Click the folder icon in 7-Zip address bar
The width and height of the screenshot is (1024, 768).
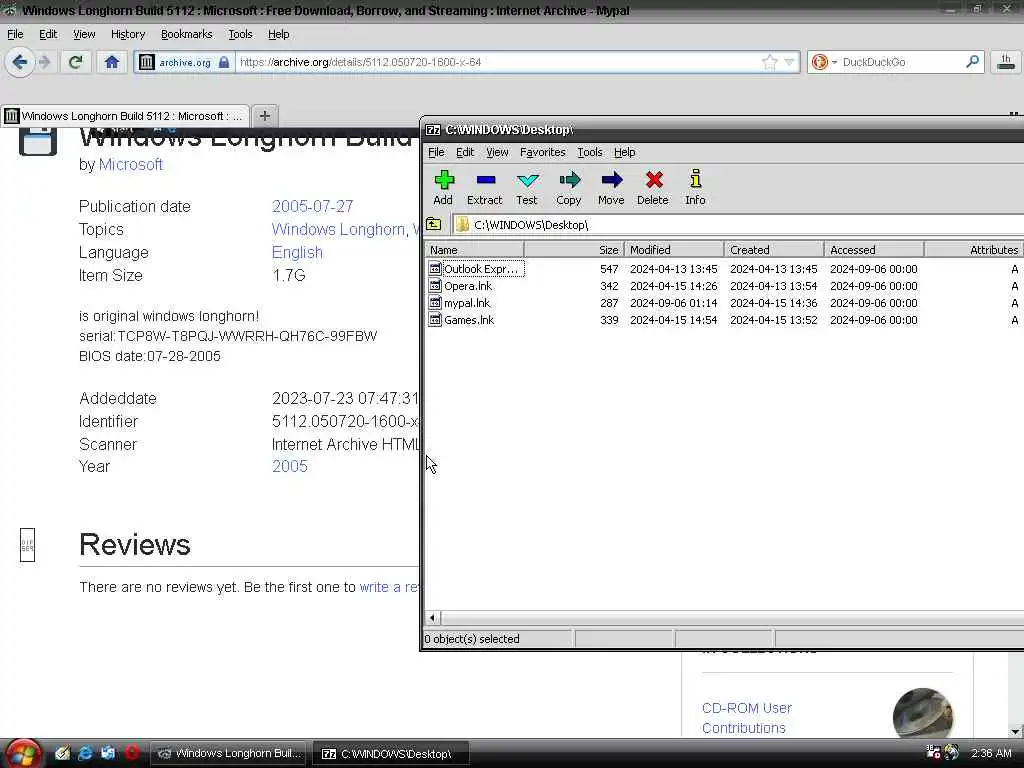tap(462, 225)
